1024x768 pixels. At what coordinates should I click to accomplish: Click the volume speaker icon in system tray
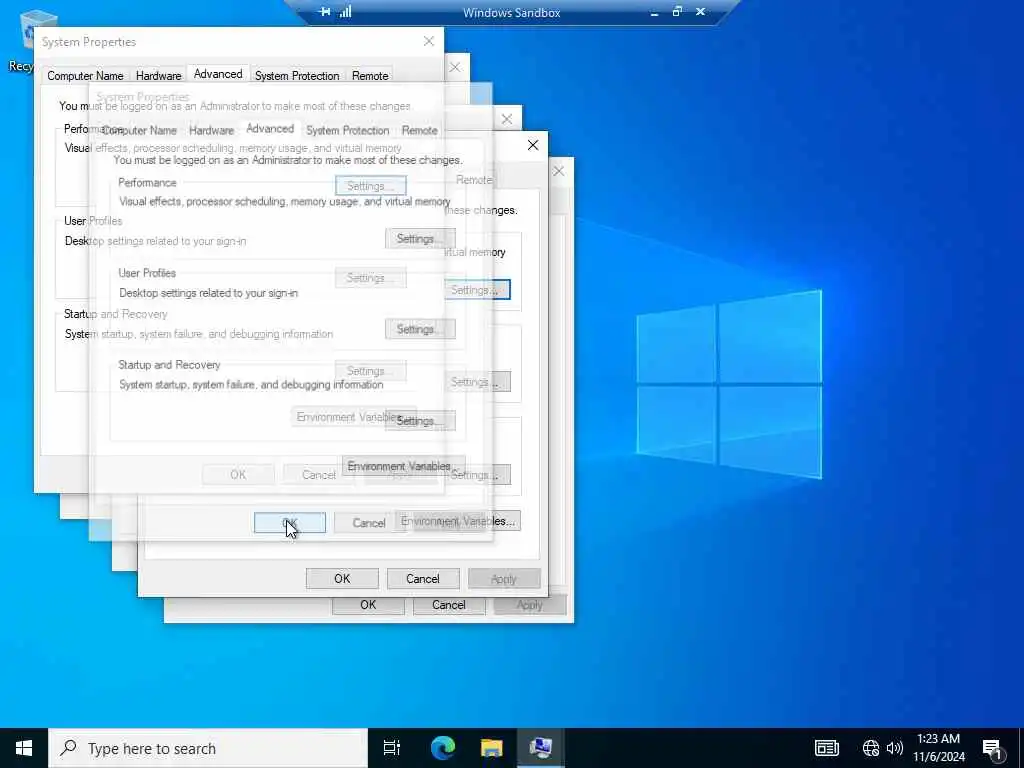point(895,748)
